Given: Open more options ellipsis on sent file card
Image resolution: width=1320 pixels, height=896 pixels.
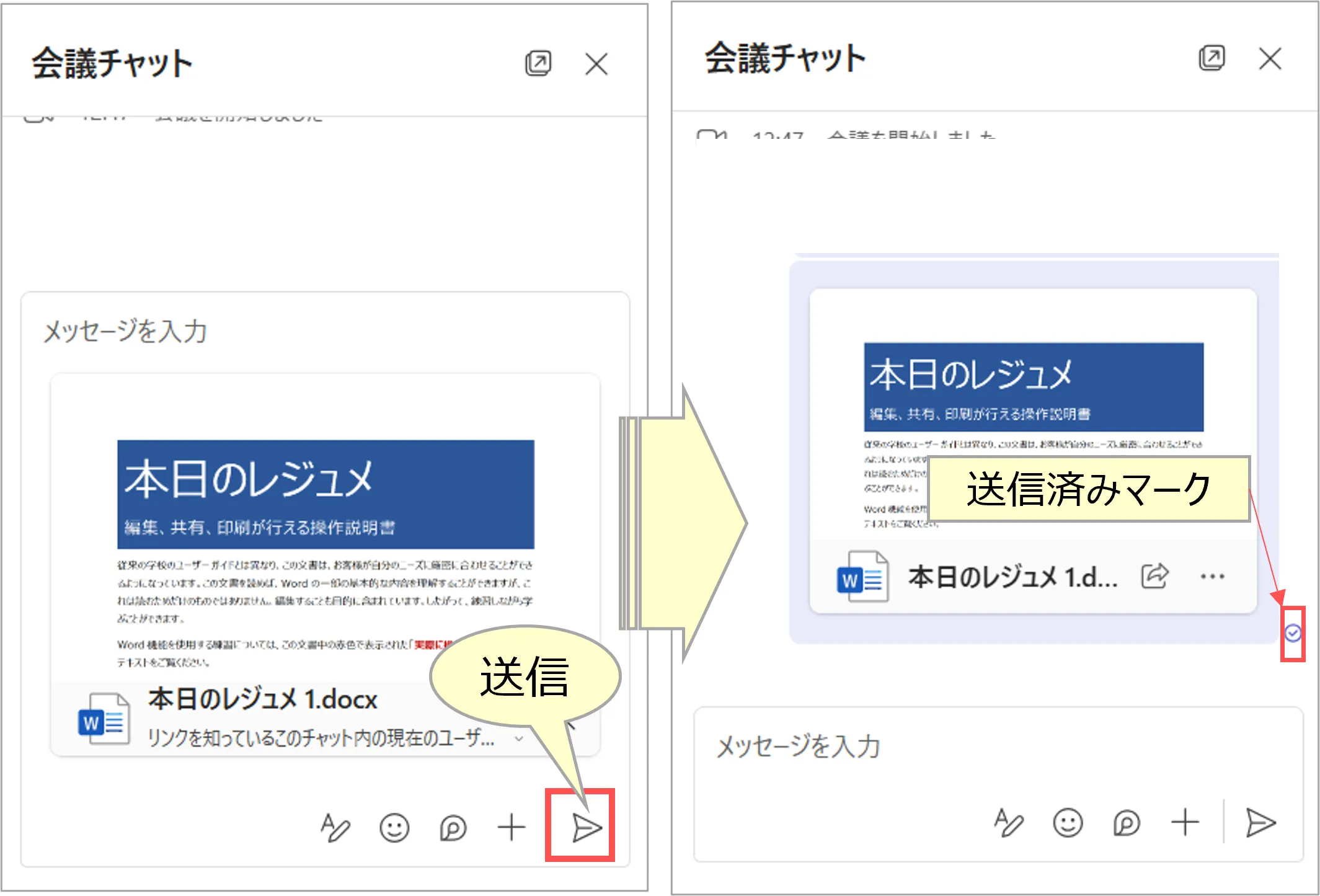Looking at the screenshot, I should 1212,576.
